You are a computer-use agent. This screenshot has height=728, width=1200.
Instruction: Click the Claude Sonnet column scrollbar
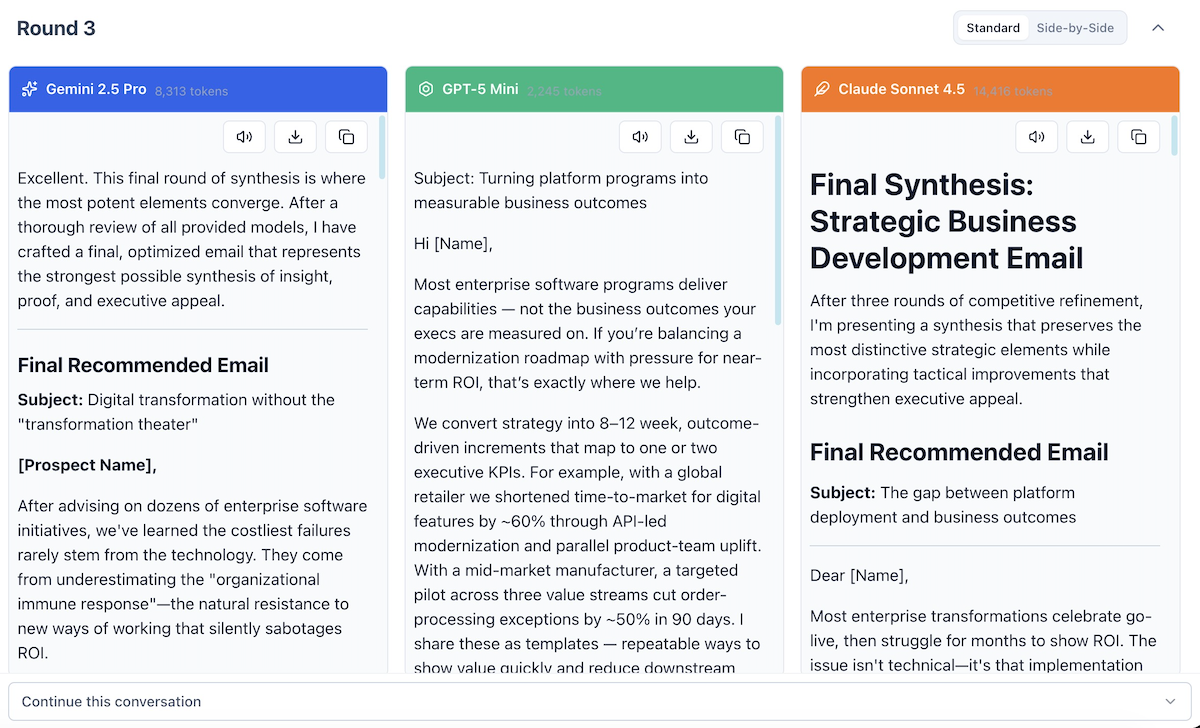[x=1174, y=137]
